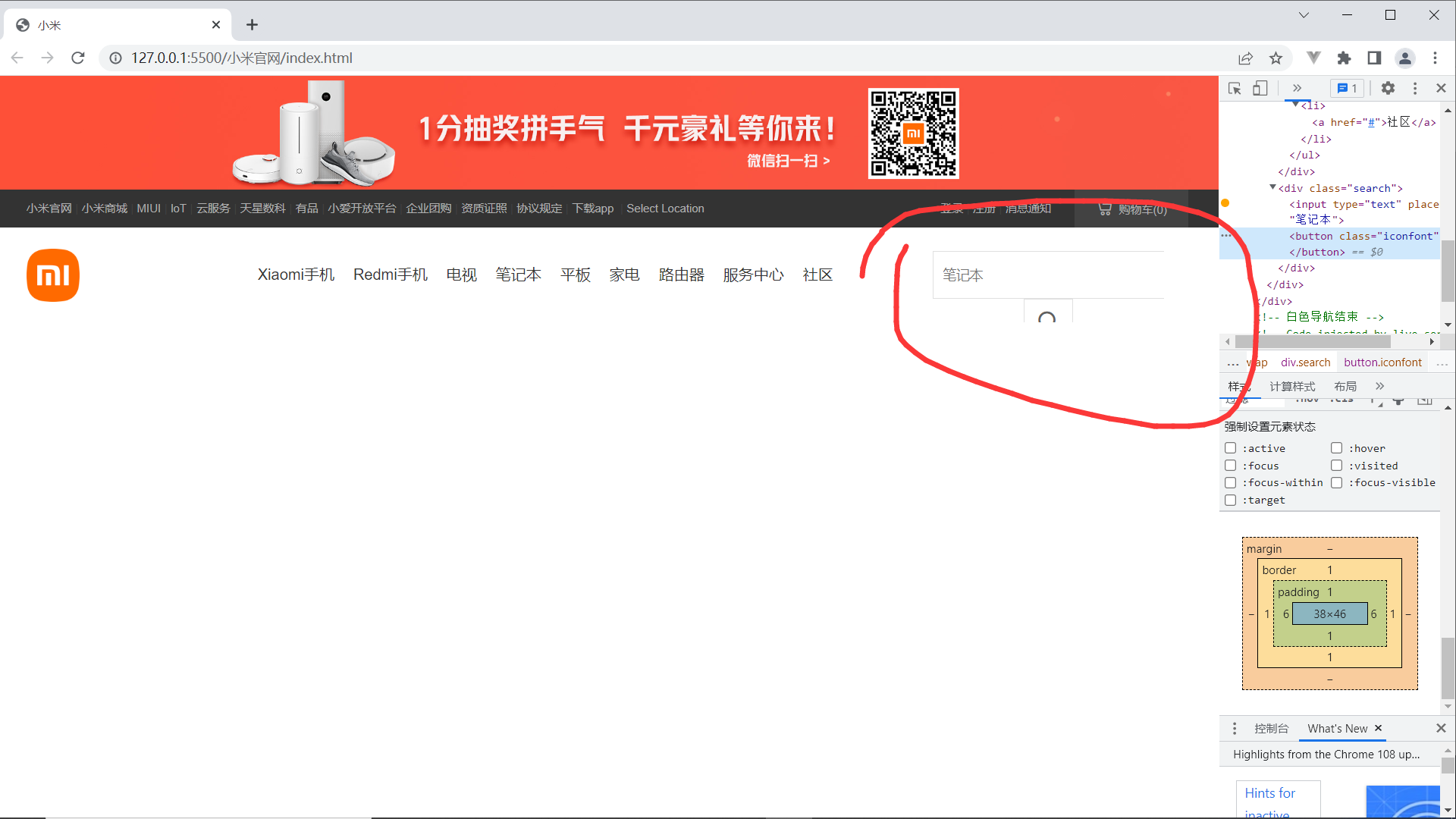Show more DevTools panels via double chevron
The width and height of the screenshot is (1456, 819).
(x=1297, y=88)
